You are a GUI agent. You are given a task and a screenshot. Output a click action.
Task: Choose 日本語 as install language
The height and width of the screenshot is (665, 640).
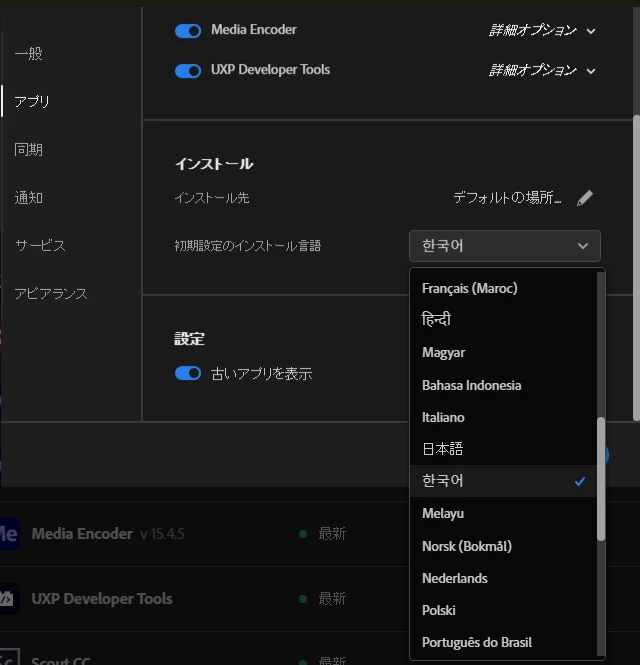[x=503, y=449]
